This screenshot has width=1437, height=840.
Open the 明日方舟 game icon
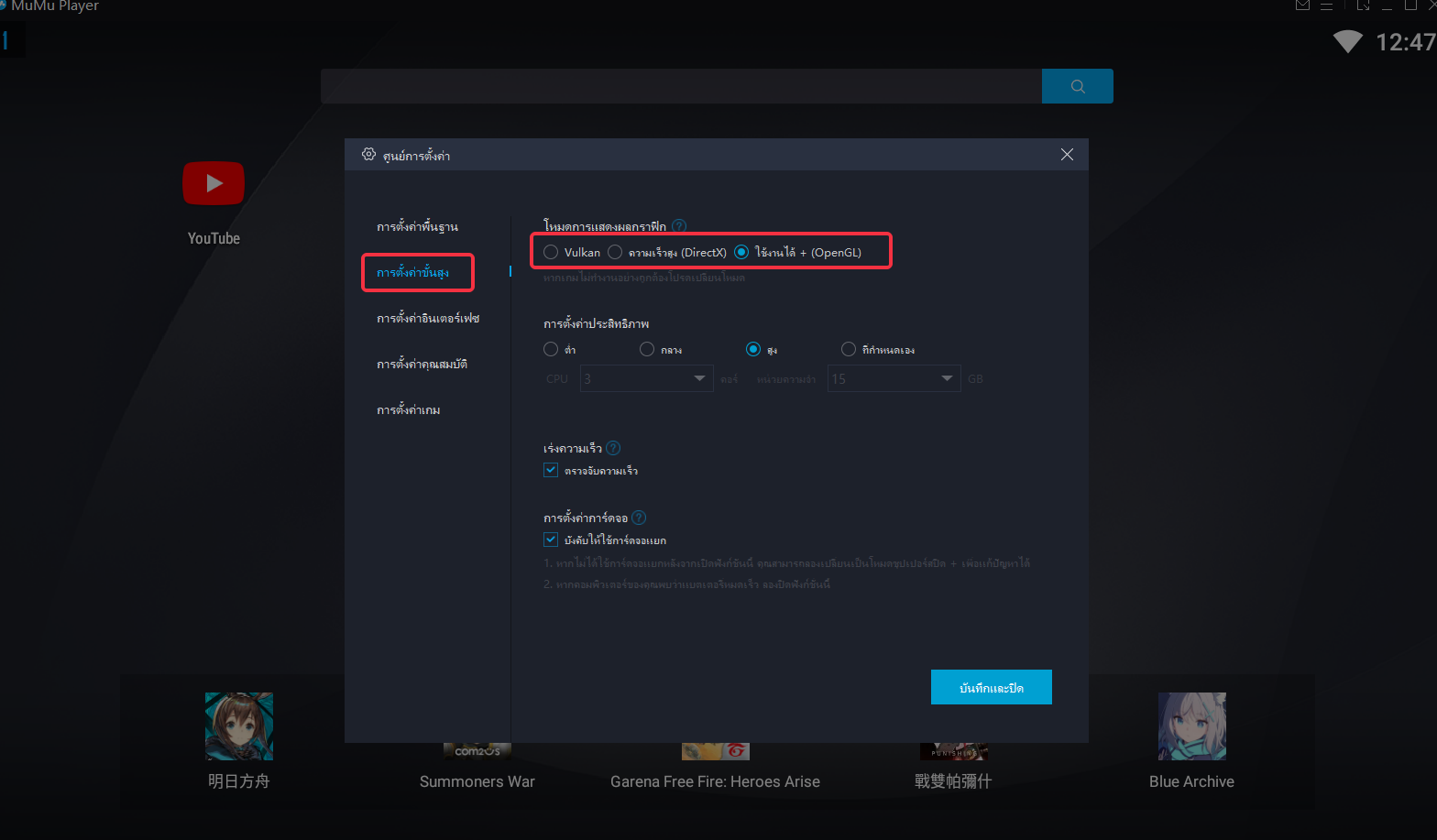(x=239, y=726)
